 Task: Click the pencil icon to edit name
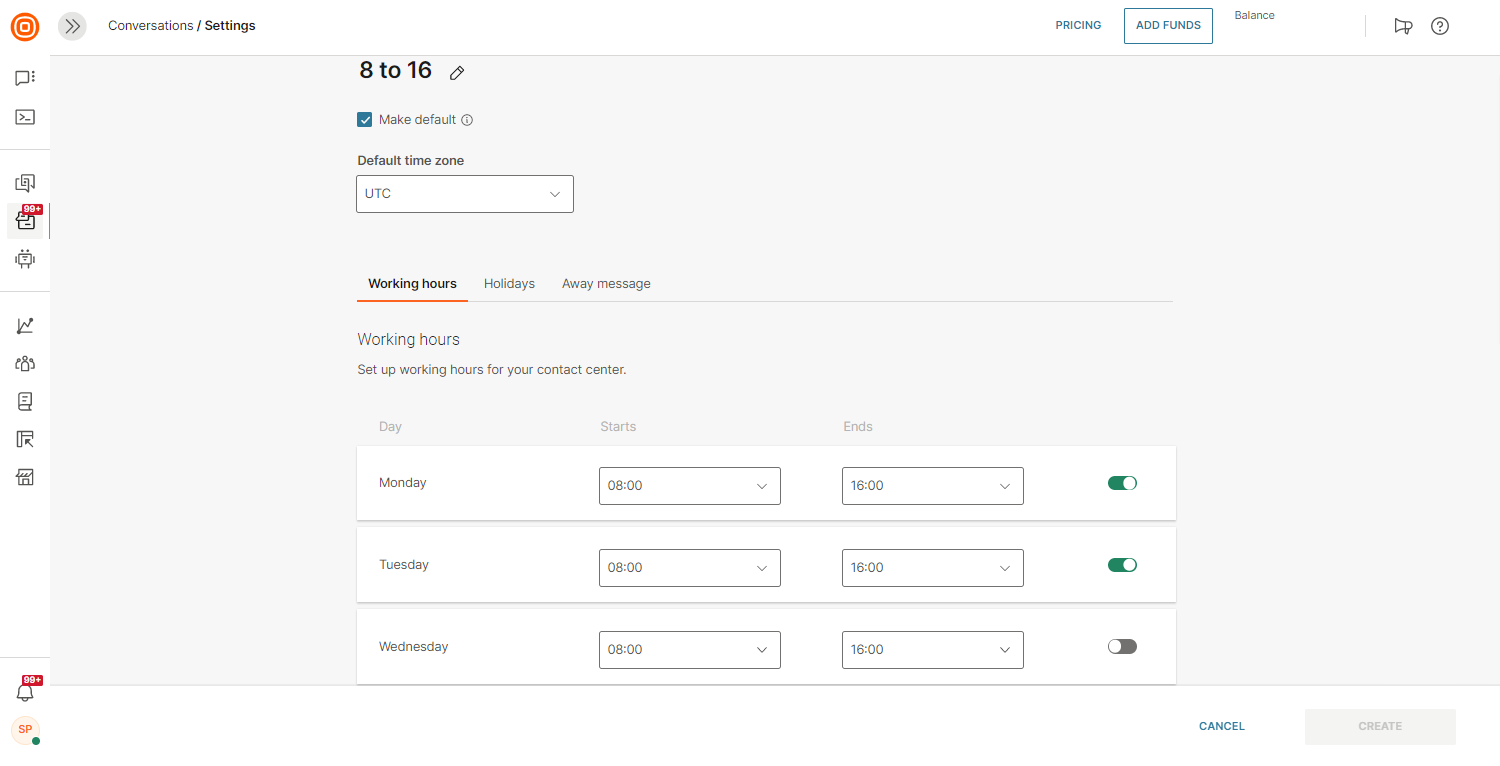pos(457,73)
